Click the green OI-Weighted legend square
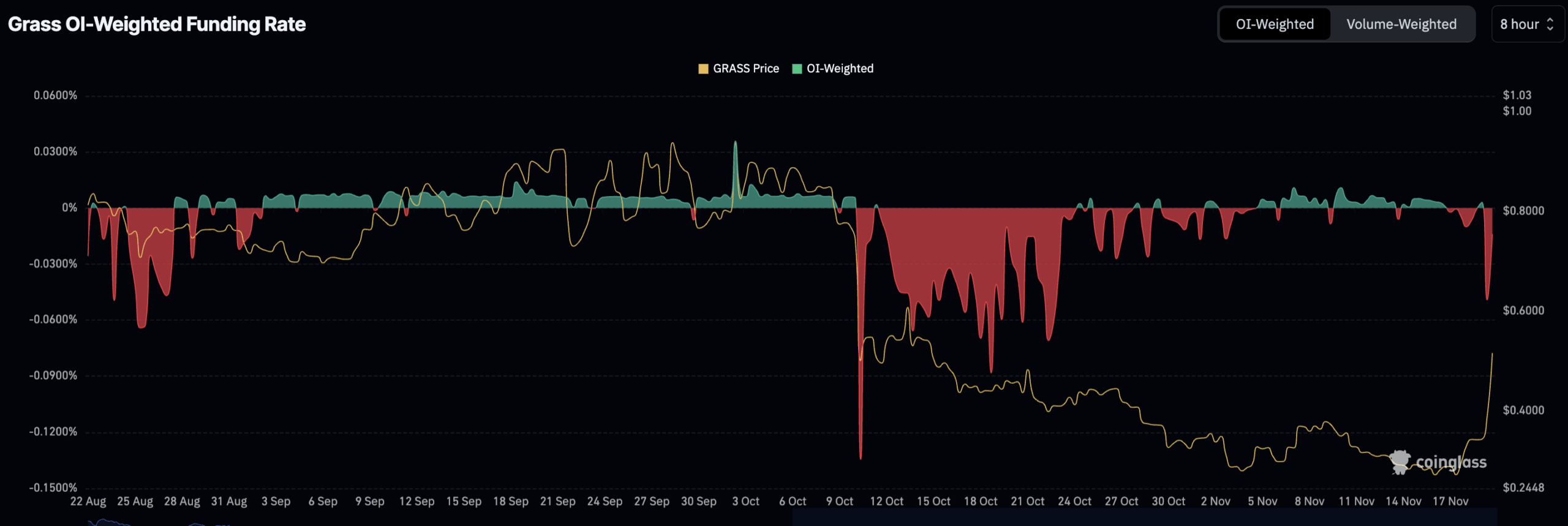This screenshot has width=1568, height=526. click(797, 69)
